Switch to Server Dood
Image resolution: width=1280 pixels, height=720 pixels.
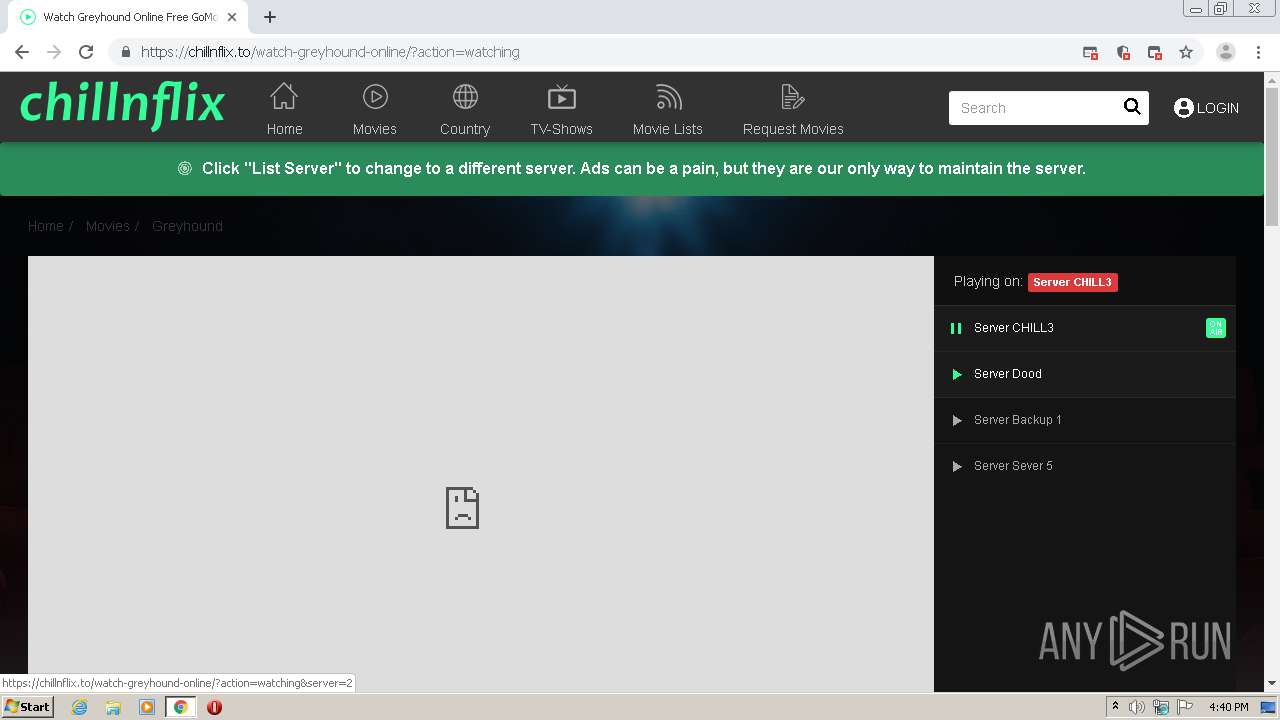point(1085,374)
